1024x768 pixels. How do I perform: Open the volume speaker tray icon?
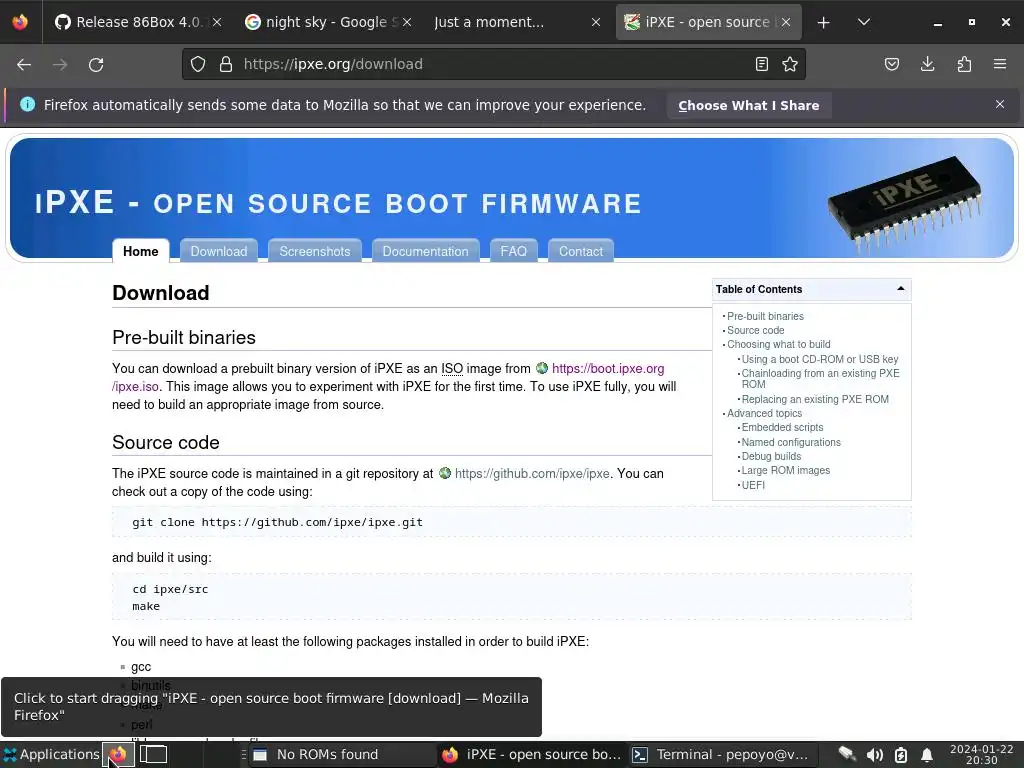pos(874,755)
